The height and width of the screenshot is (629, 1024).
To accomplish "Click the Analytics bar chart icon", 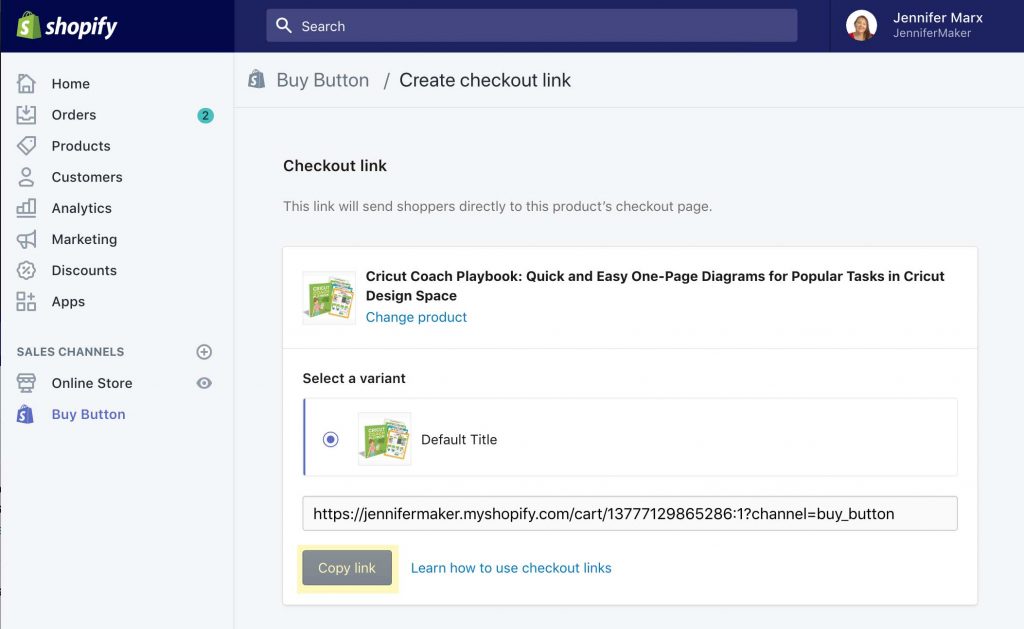I will tap(26, 208).
